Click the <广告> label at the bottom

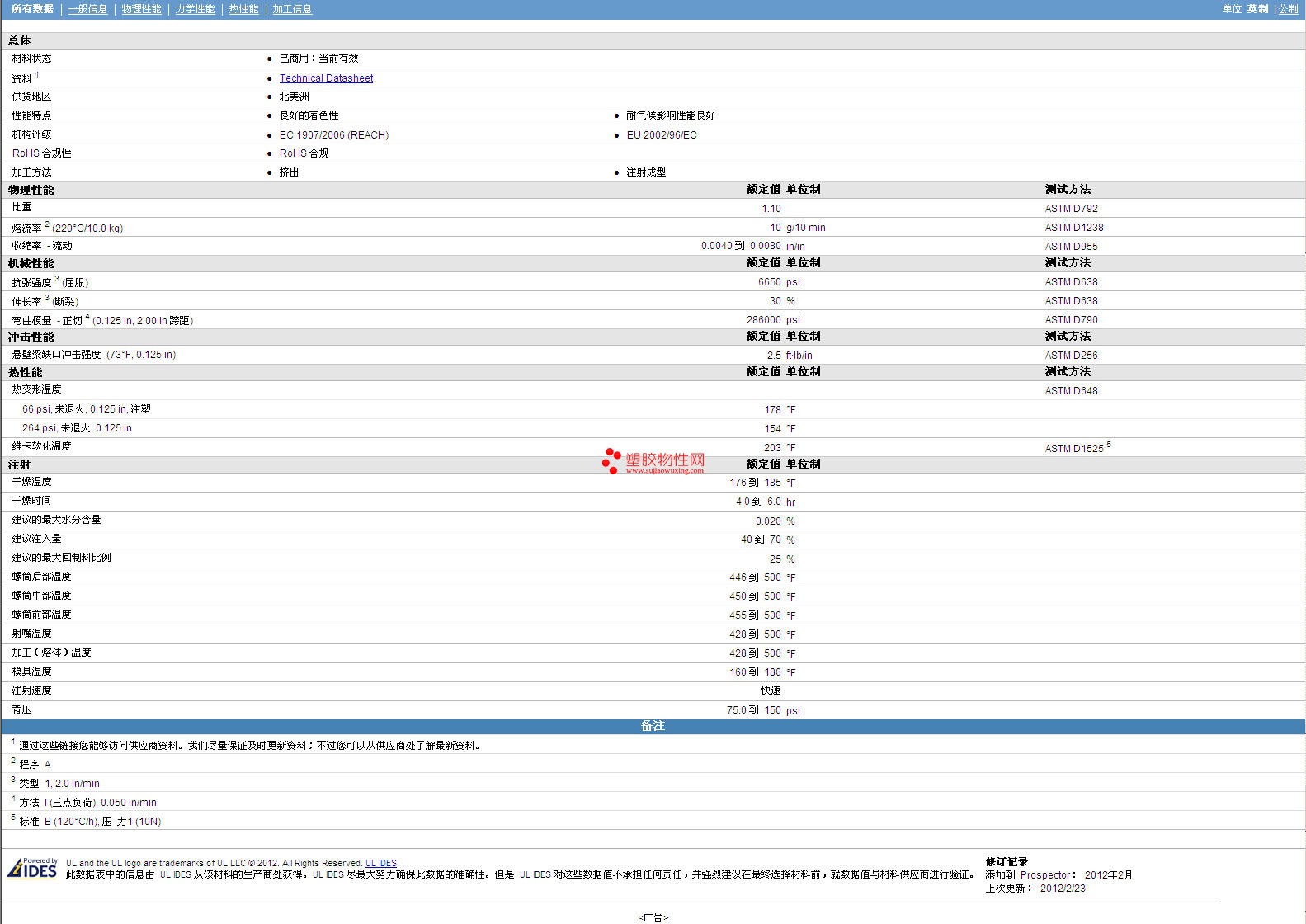tap(653, 917)
